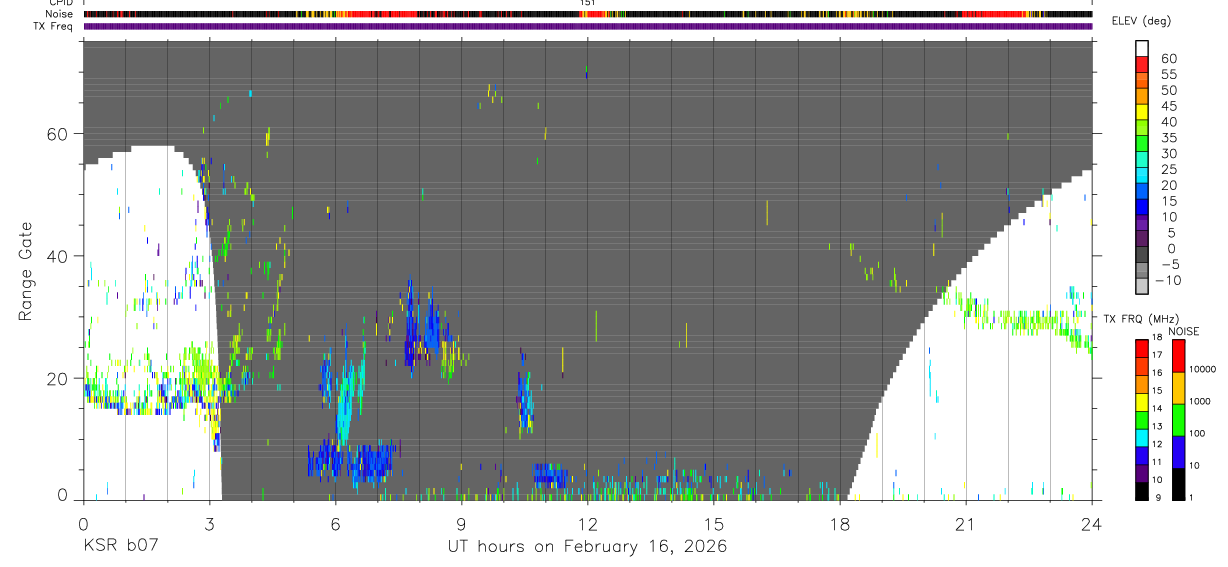Click the orange 45–50 degree ELEV swatch
Image resolution: width=1228 pixels, height=567 pixels.
click(1142, 96)
